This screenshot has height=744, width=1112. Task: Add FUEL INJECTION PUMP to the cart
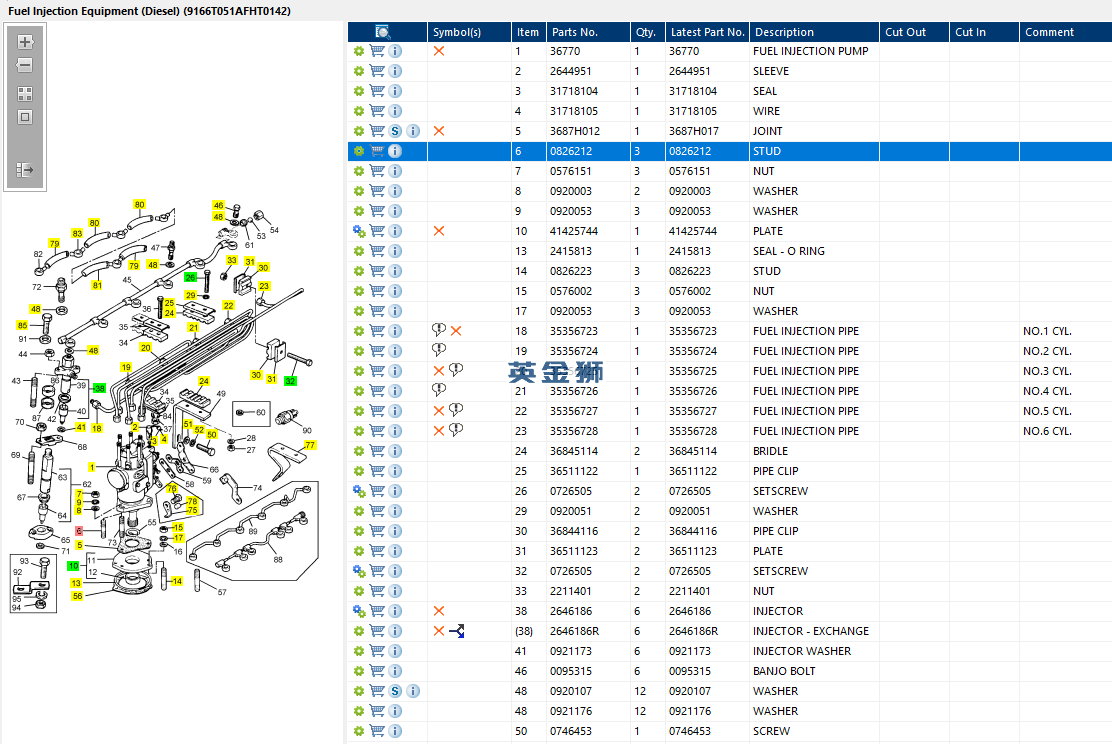point(377,51)
